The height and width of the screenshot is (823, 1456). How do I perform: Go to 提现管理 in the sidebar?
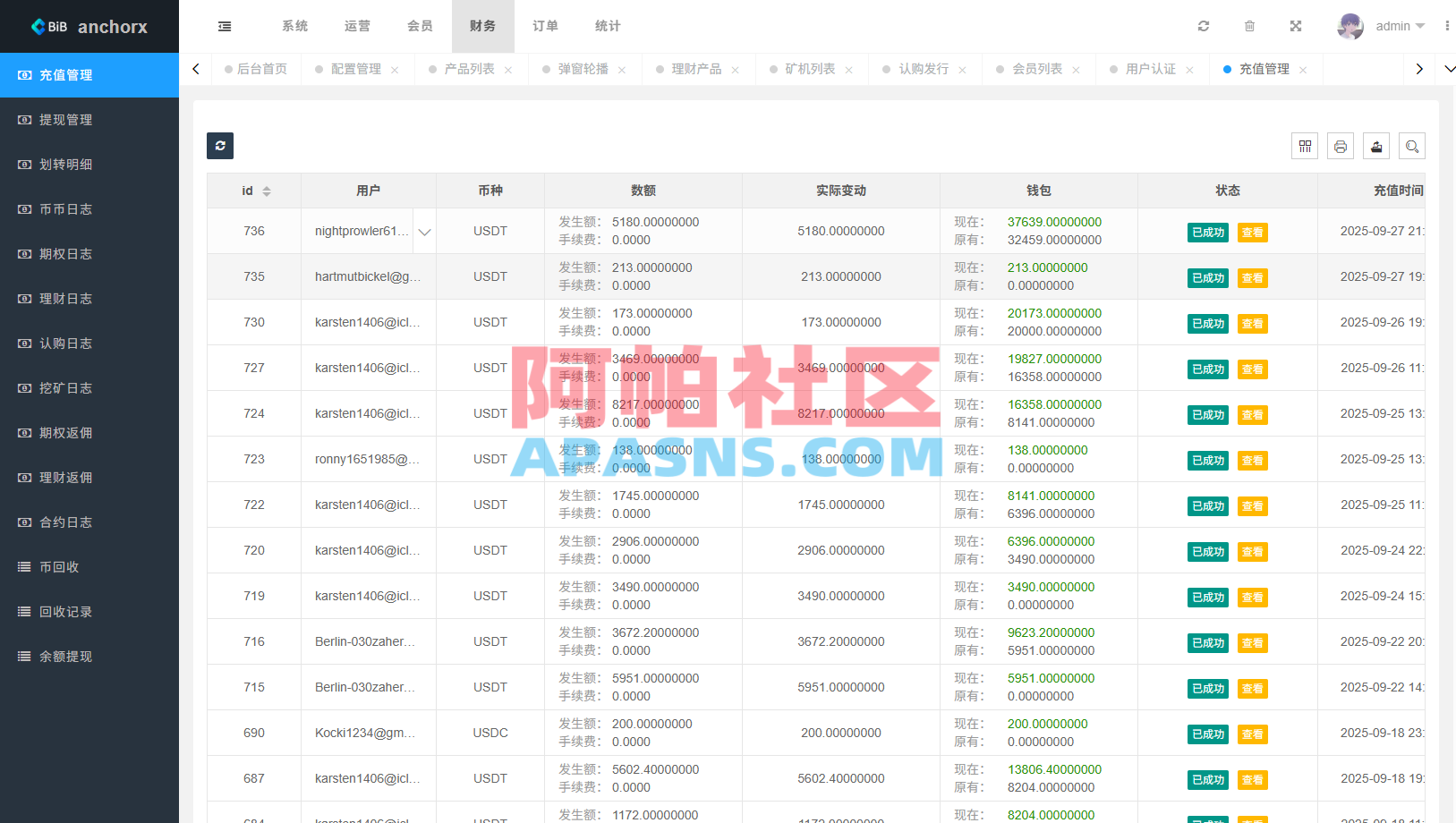(x=89, y=120)
